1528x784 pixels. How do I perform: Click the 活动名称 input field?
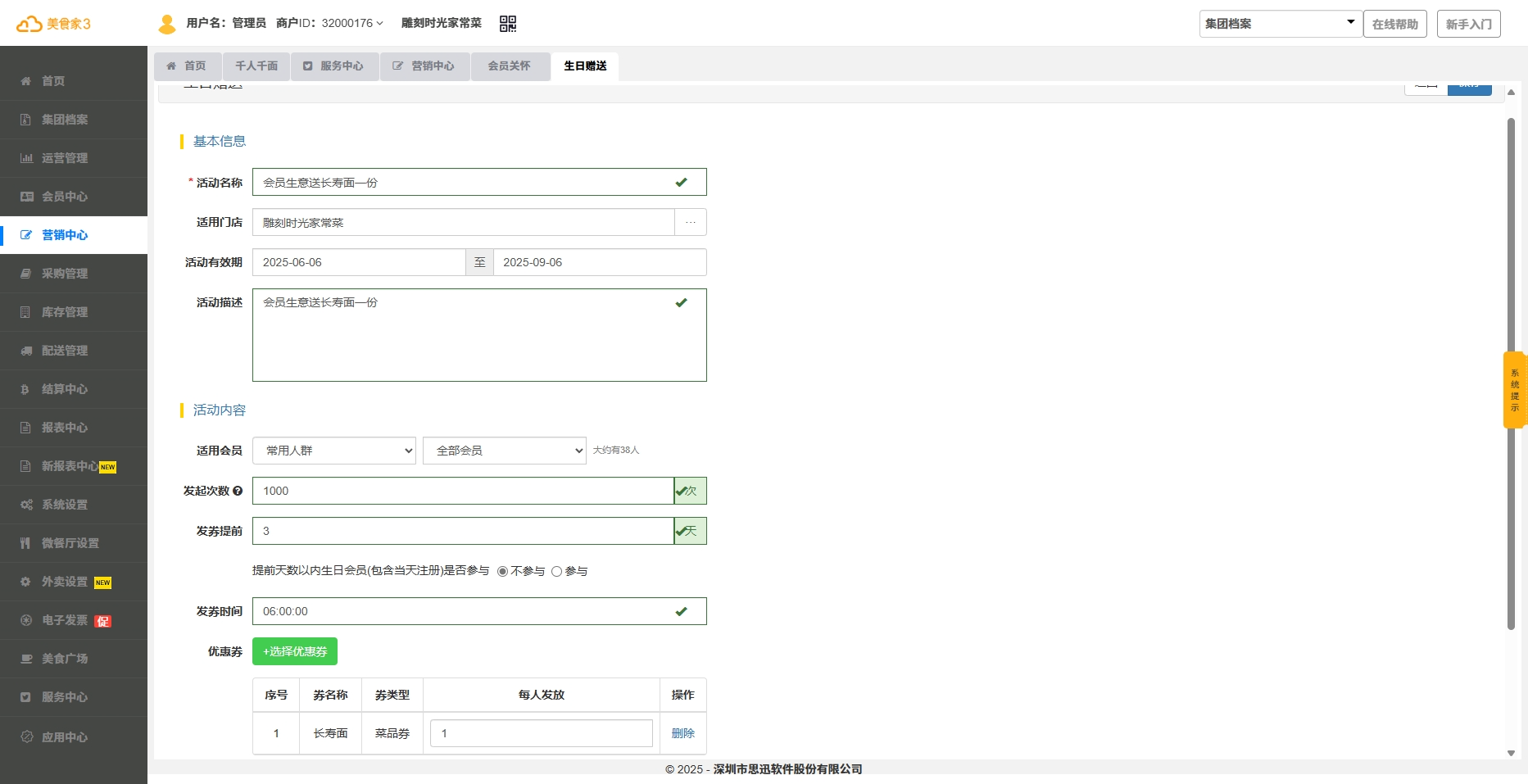(x=463, y=182)
